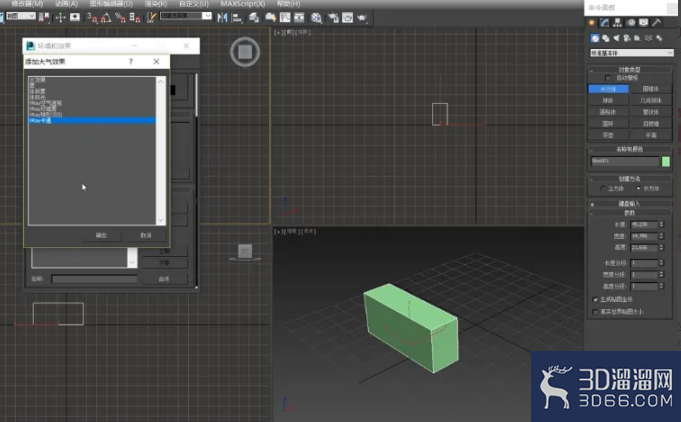681x422 pixels.
Task: Click the Length value field
Action: coord(645,224)
